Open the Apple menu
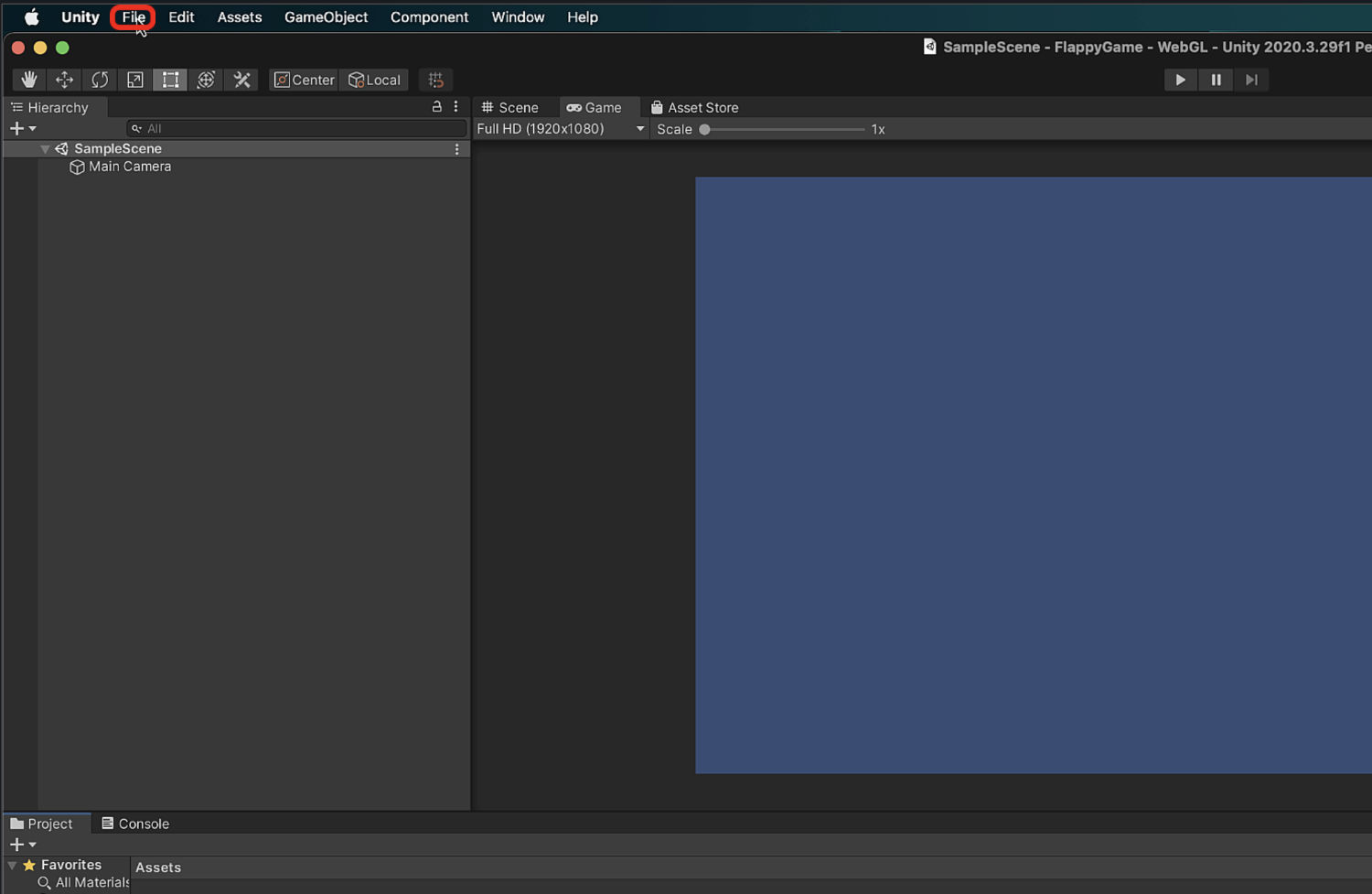1372x894 pixels. tap(31, 17)
